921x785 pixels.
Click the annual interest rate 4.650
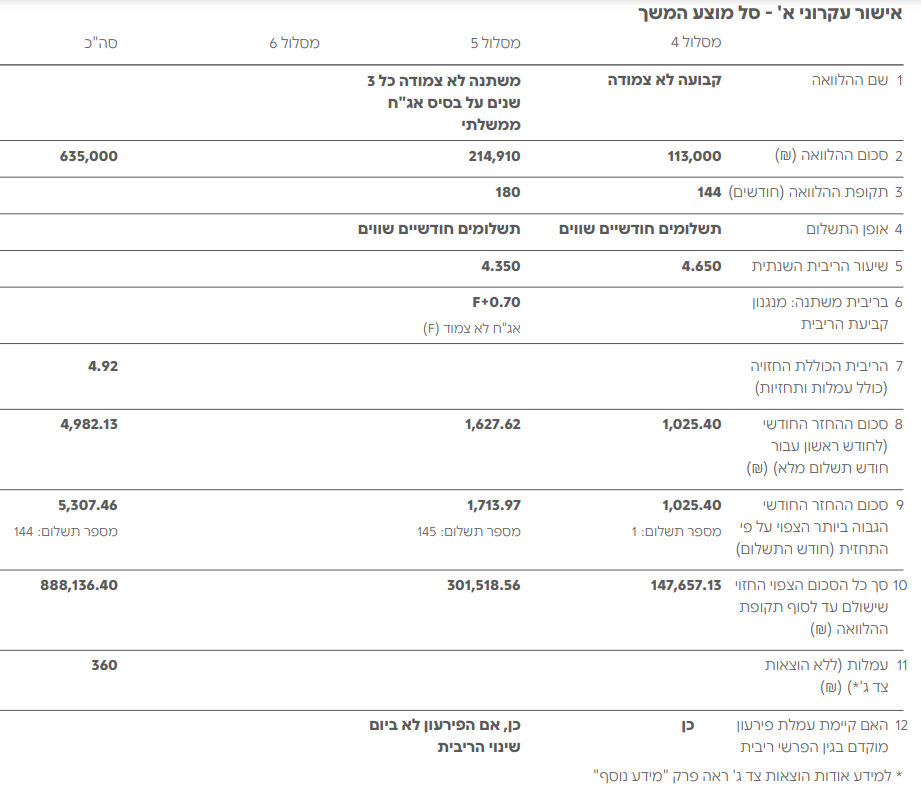[702, 265]
